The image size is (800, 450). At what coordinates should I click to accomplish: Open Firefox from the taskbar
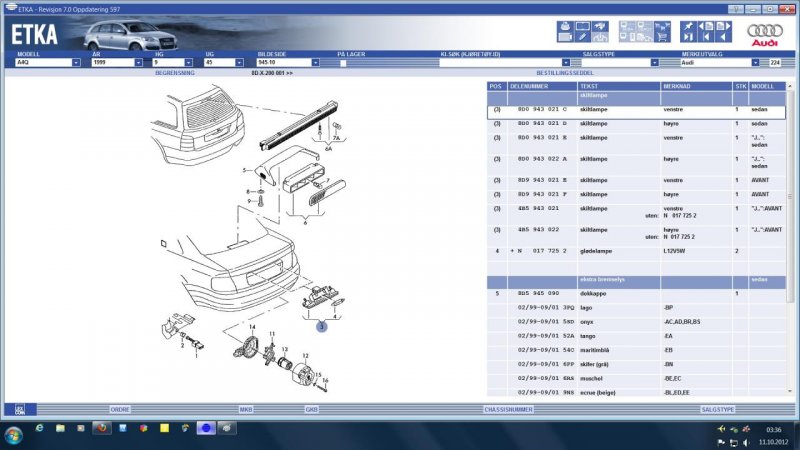pos(101,428)
